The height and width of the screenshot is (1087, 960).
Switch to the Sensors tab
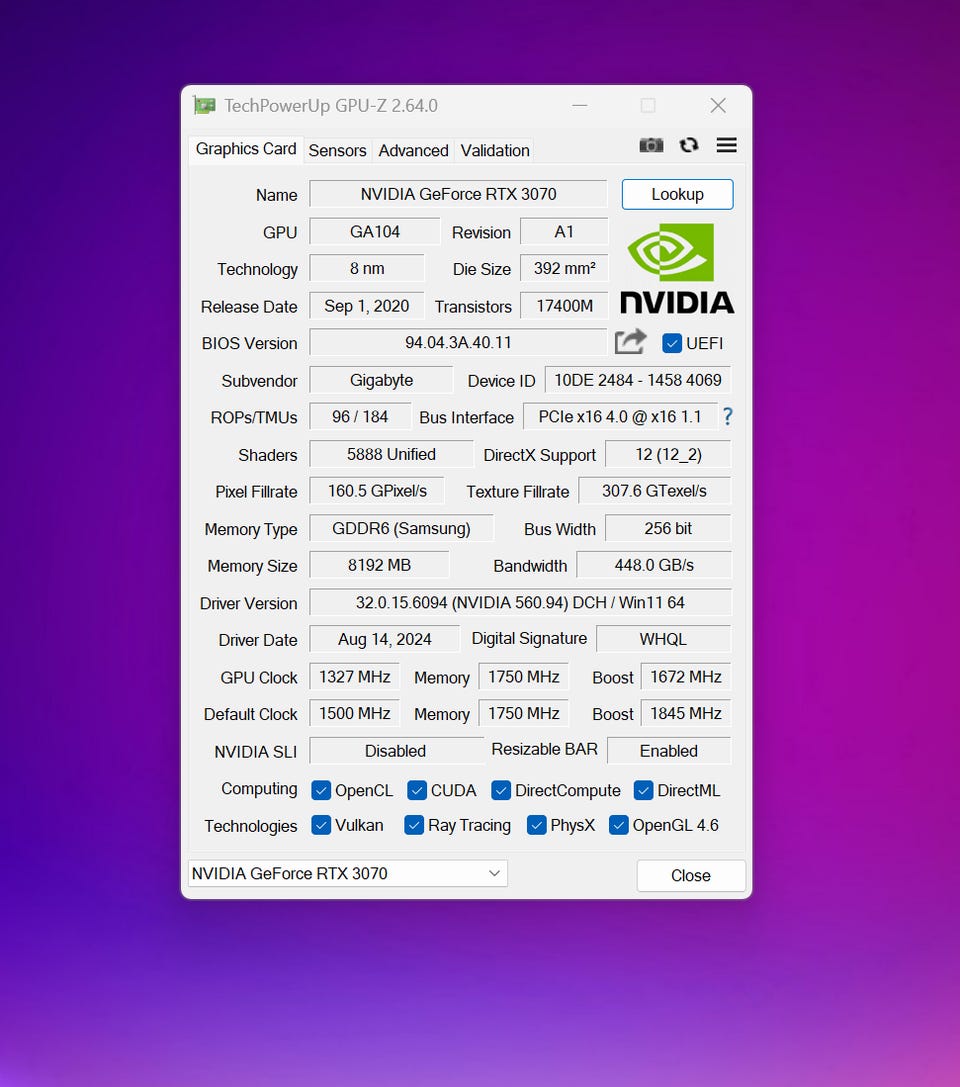click(x=338, y=150)
